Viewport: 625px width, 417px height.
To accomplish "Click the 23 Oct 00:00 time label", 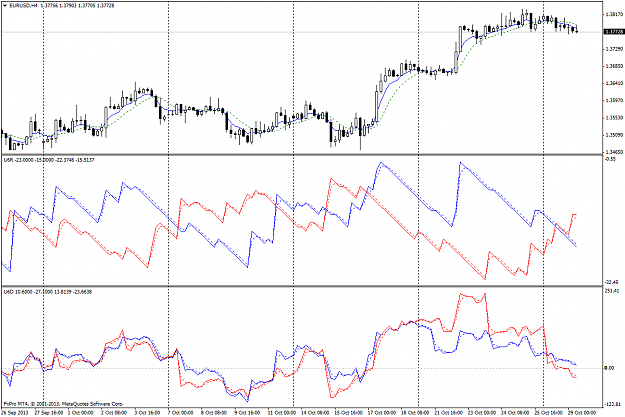I will (x=482, y=413).
